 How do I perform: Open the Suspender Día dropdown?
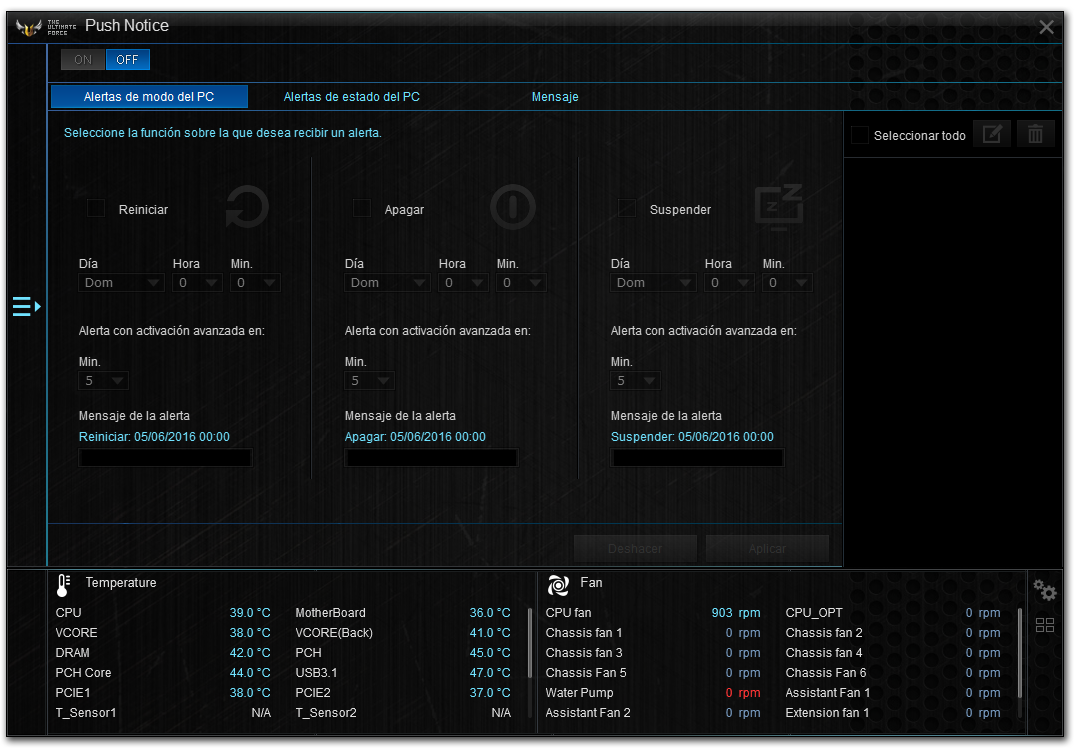pyautogui.click(x=653, y=283)
